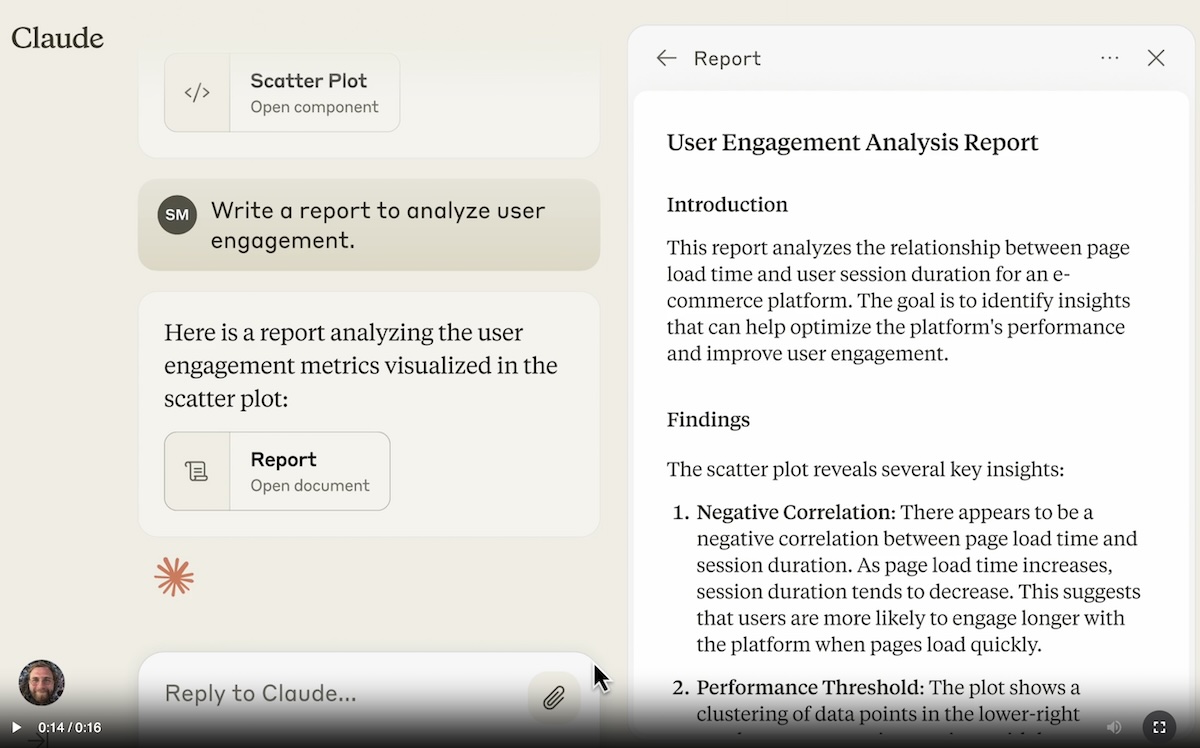Screen dimensions: 1200x748
Task: Open the Report document card
Action: (310, 471)
